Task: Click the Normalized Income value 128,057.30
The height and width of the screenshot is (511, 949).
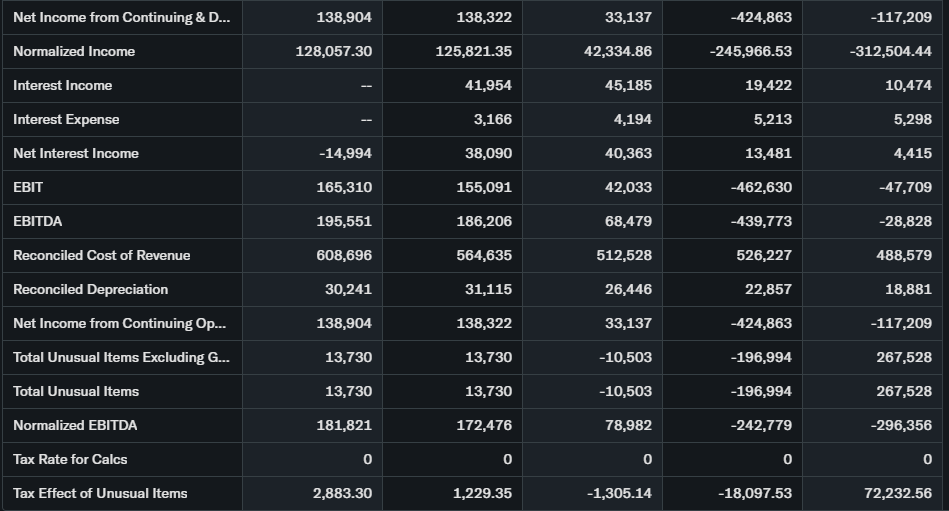Action: click(334, 51)
